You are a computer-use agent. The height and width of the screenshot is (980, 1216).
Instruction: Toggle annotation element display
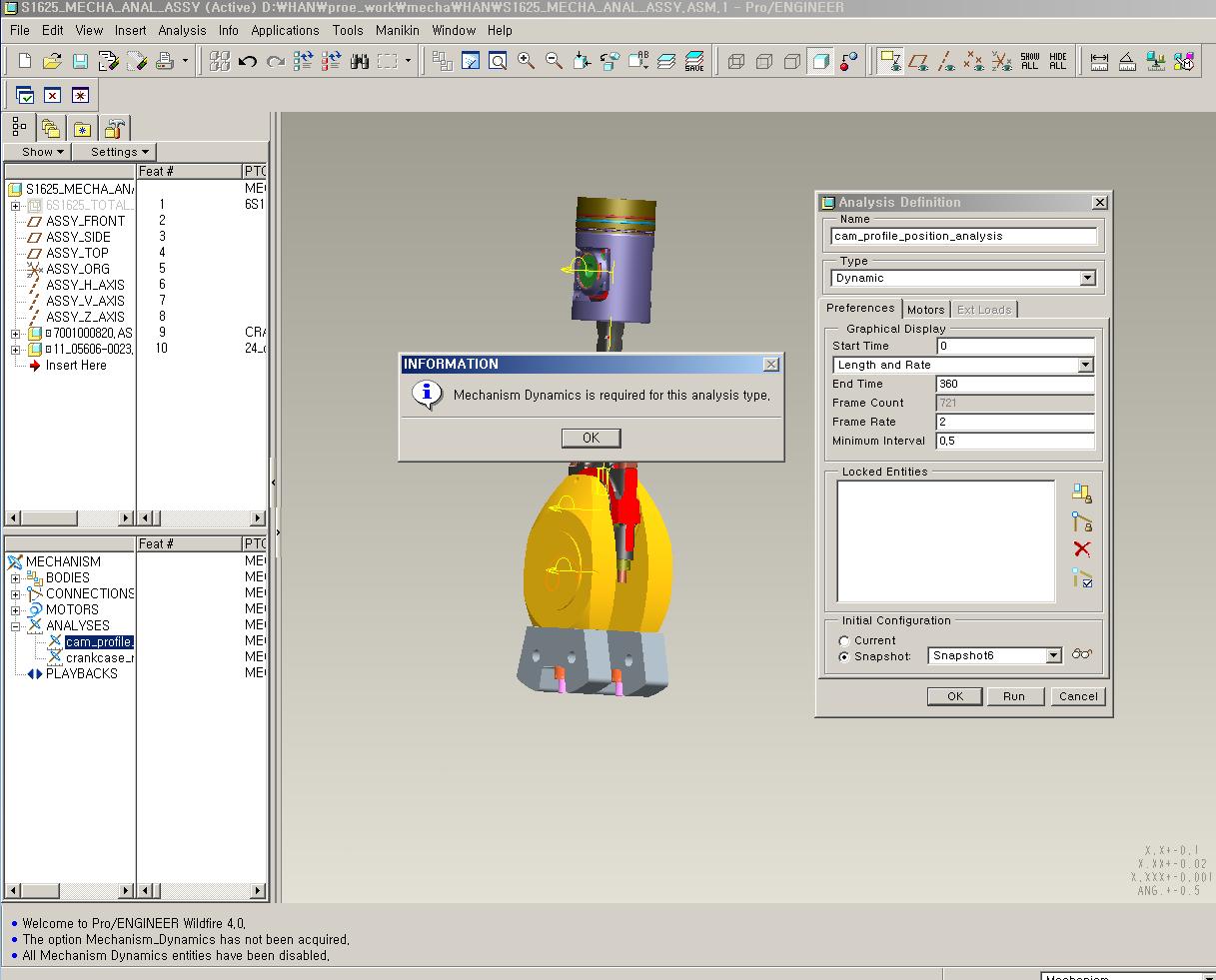890,62
